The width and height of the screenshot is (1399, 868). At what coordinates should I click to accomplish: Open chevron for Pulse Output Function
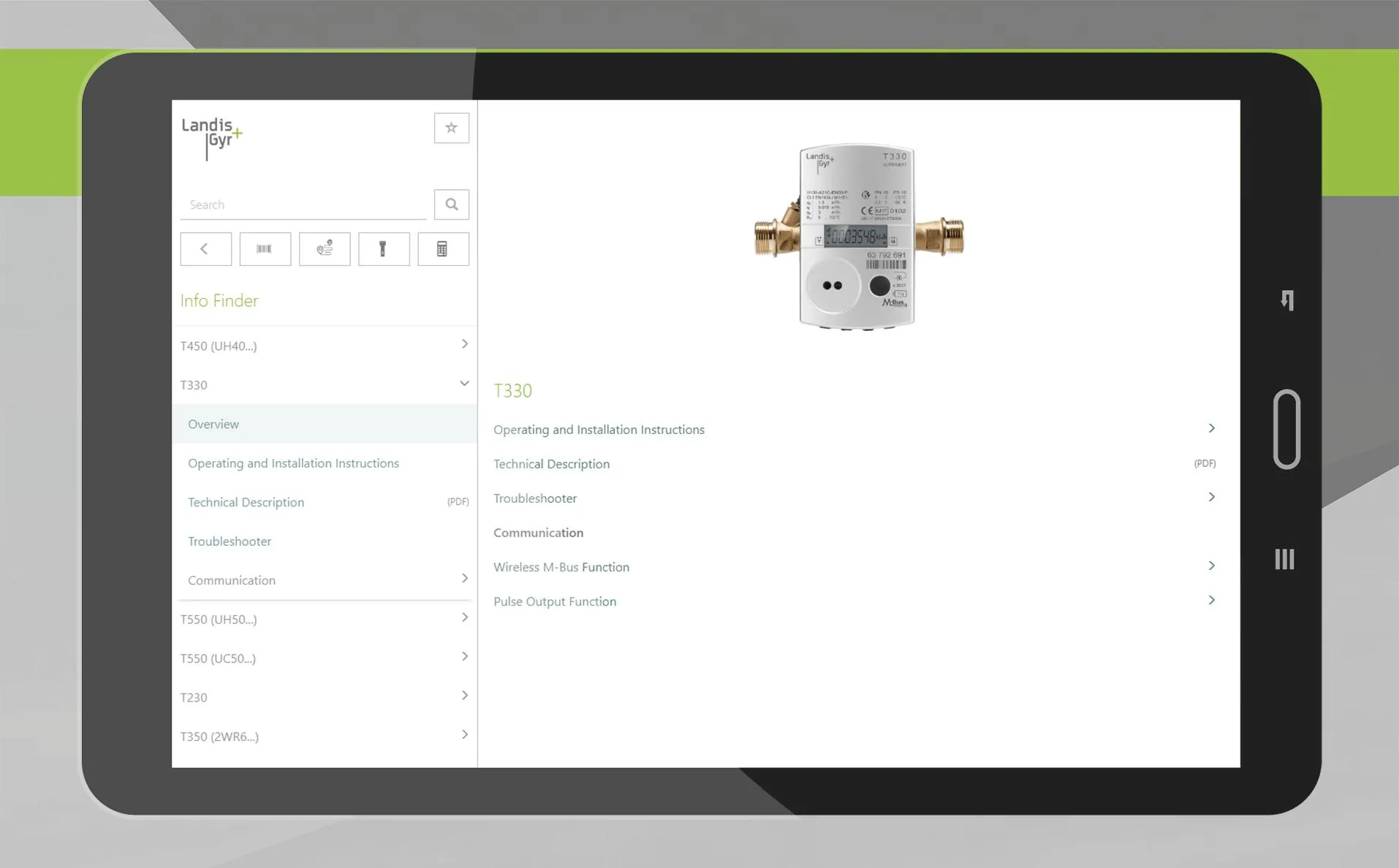point(1211,600)
